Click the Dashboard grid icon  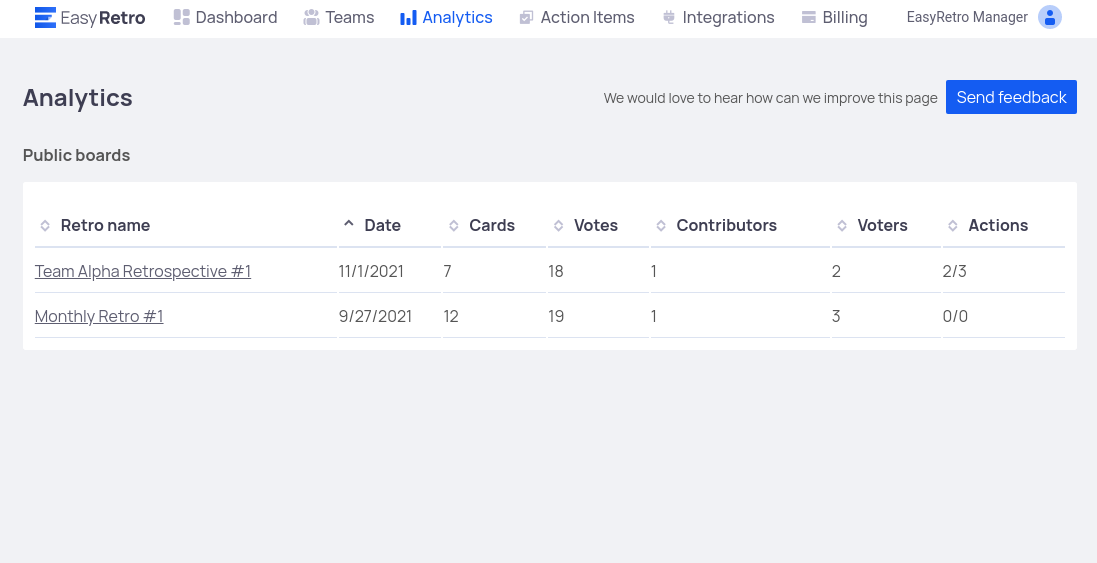coord(181,17)
